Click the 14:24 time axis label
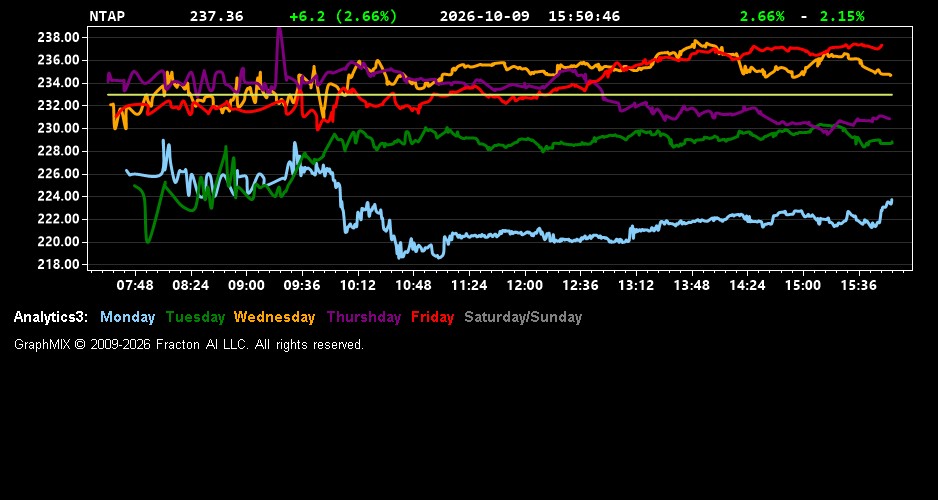 [x=747, y=285]
